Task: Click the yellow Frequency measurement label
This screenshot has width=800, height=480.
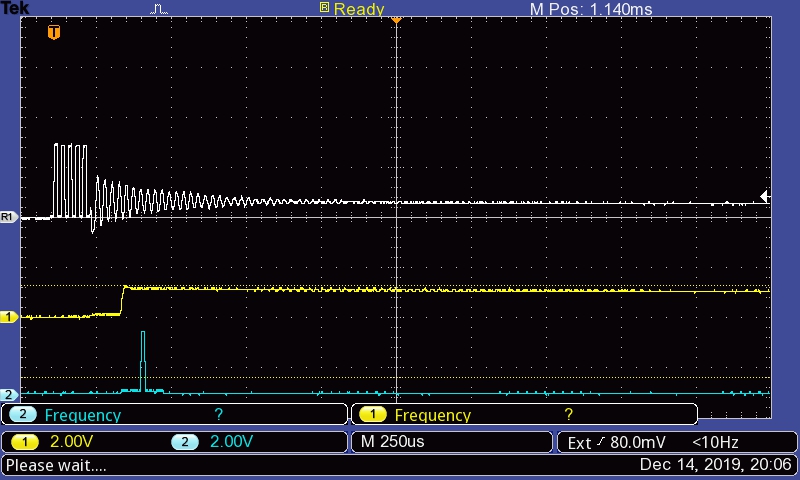Action: 433,415
